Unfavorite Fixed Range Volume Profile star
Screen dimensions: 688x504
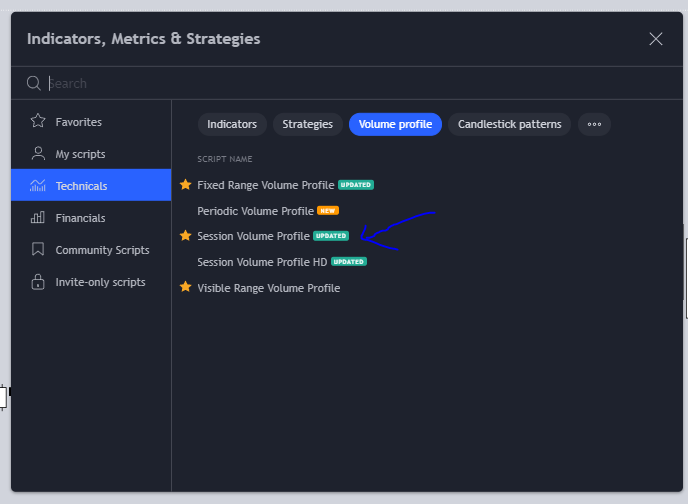[x=186, y=185]
